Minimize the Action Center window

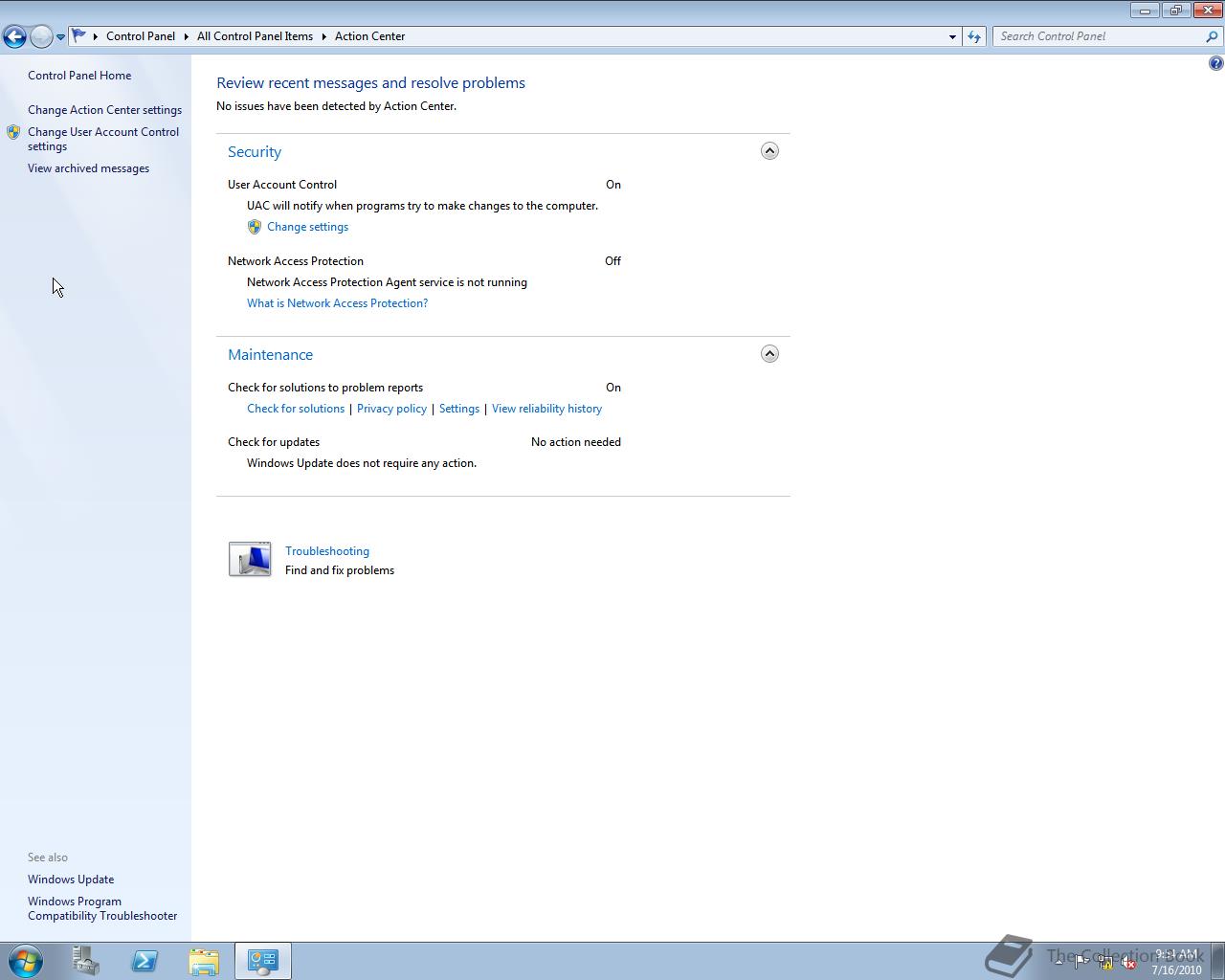[1145, 11]
